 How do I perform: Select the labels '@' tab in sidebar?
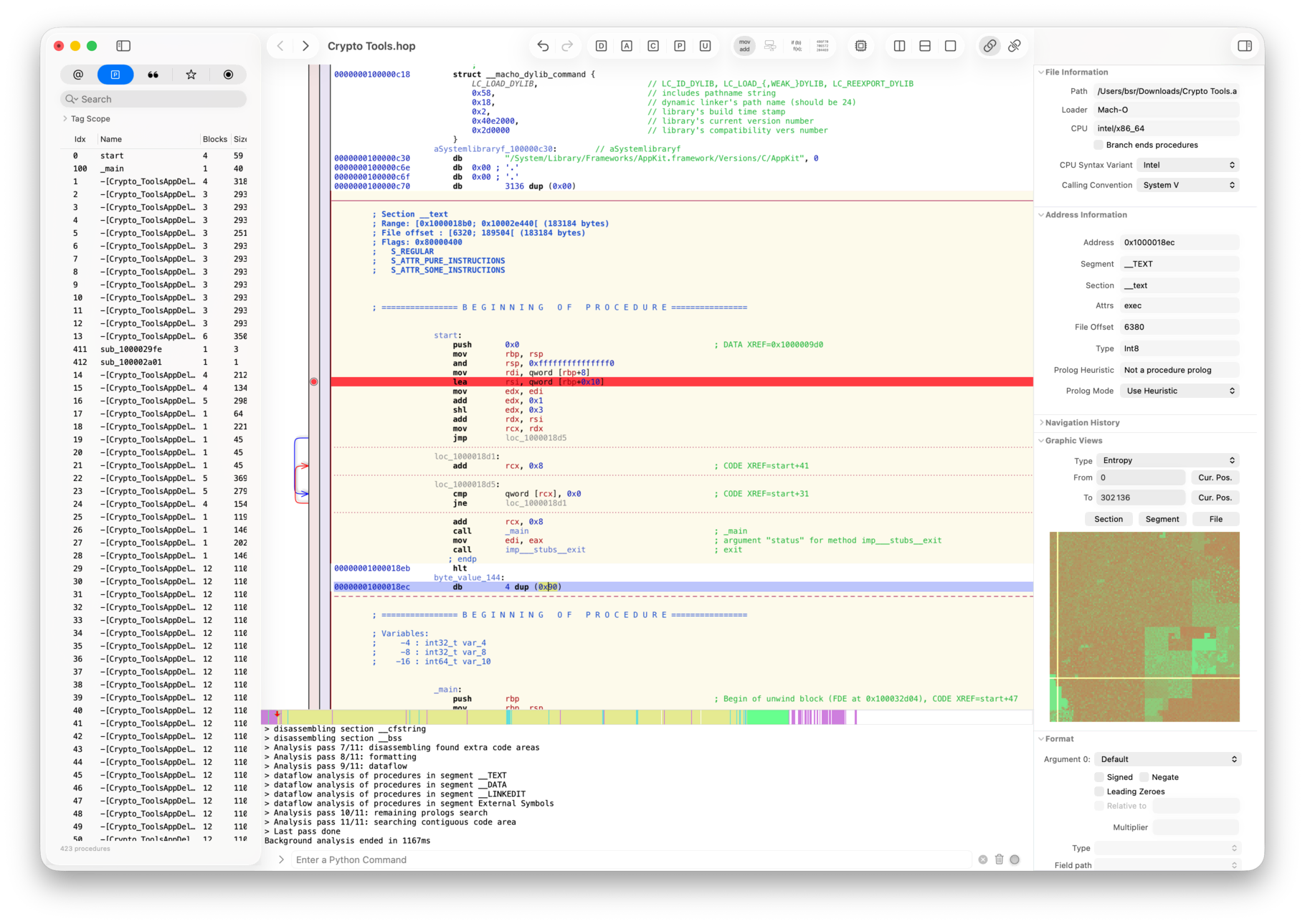click(x=78, y=75)
